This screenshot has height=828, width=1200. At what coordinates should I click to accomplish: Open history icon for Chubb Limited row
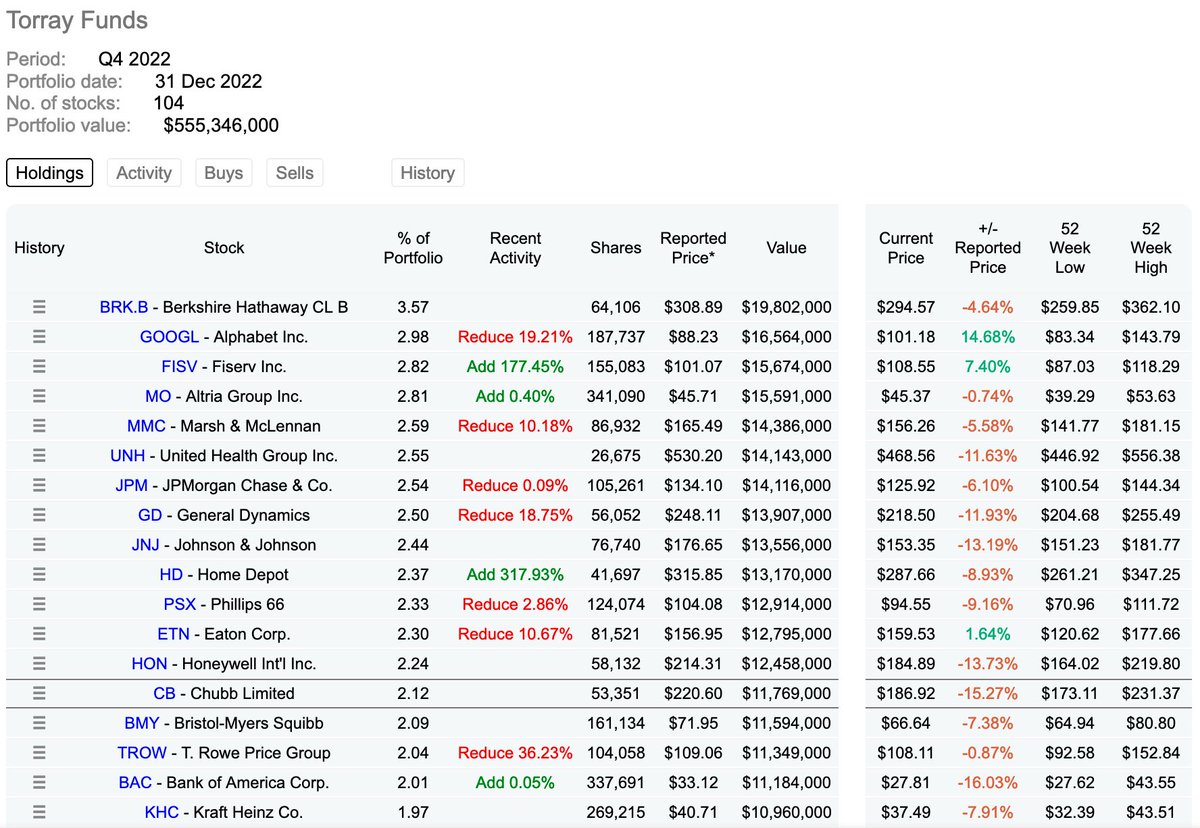(x=39, y=693)
